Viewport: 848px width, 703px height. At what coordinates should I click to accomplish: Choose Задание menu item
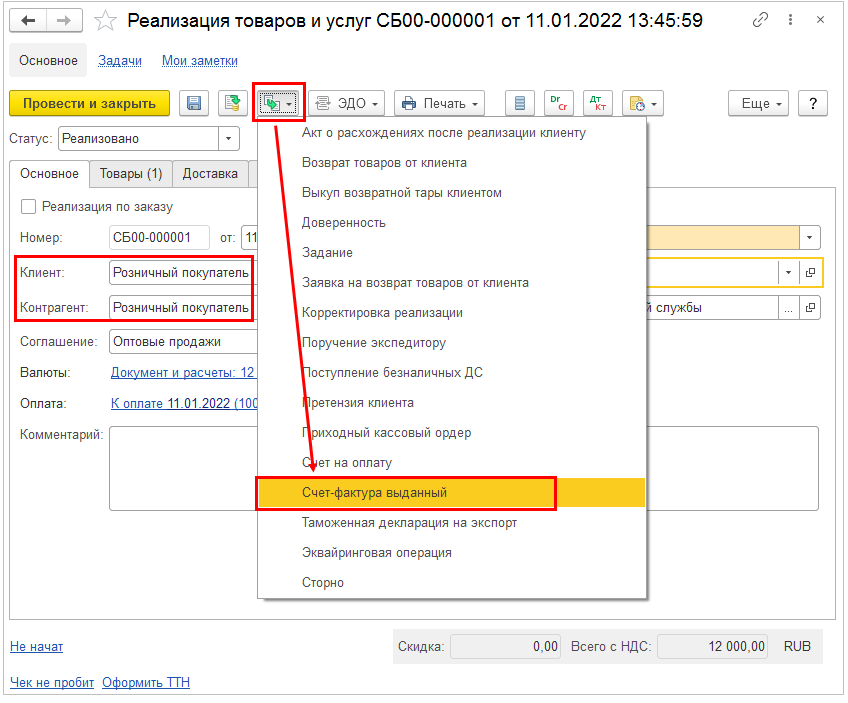[452, 253]
